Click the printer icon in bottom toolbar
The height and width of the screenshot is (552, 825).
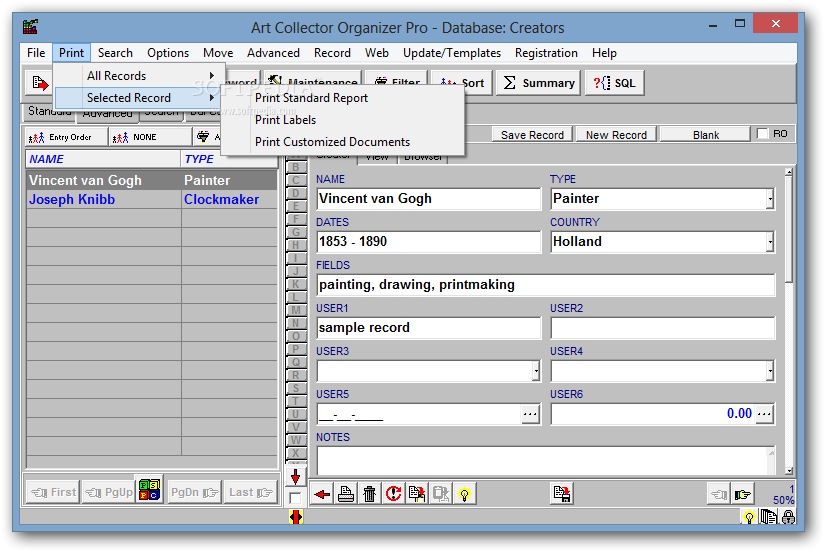(x=346, y=494)
